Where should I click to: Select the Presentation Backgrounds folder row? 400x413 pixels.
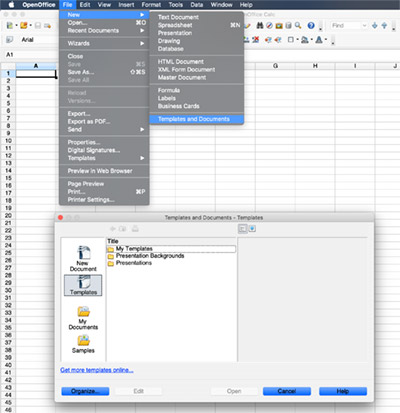(171, 256)
